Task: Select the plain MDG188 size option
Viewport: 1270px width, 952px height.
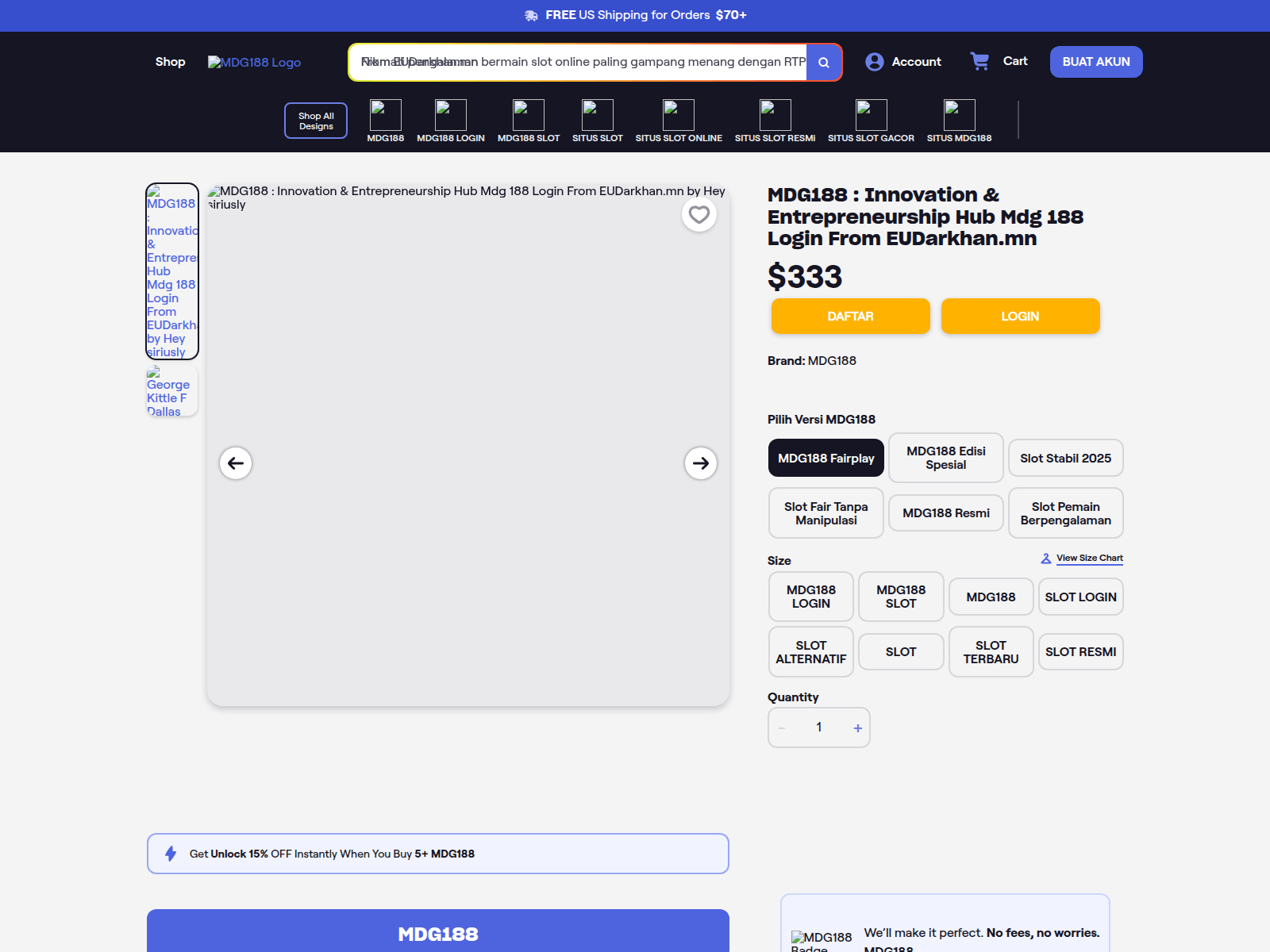Action: coord(991,597)
